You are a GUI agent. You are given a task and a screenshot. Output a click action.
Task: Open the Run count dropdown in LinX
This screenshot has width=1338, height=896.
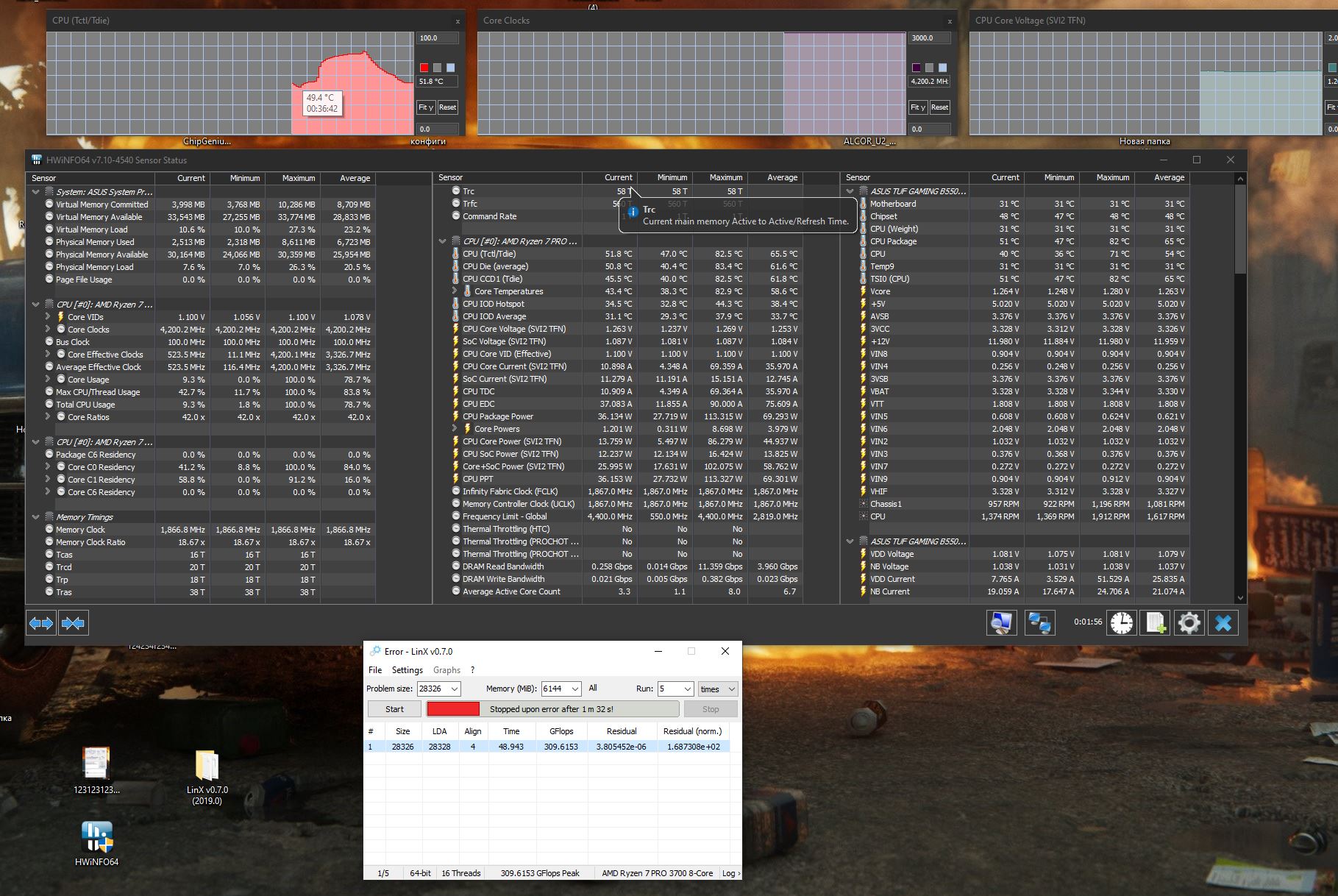click(687, 689)
